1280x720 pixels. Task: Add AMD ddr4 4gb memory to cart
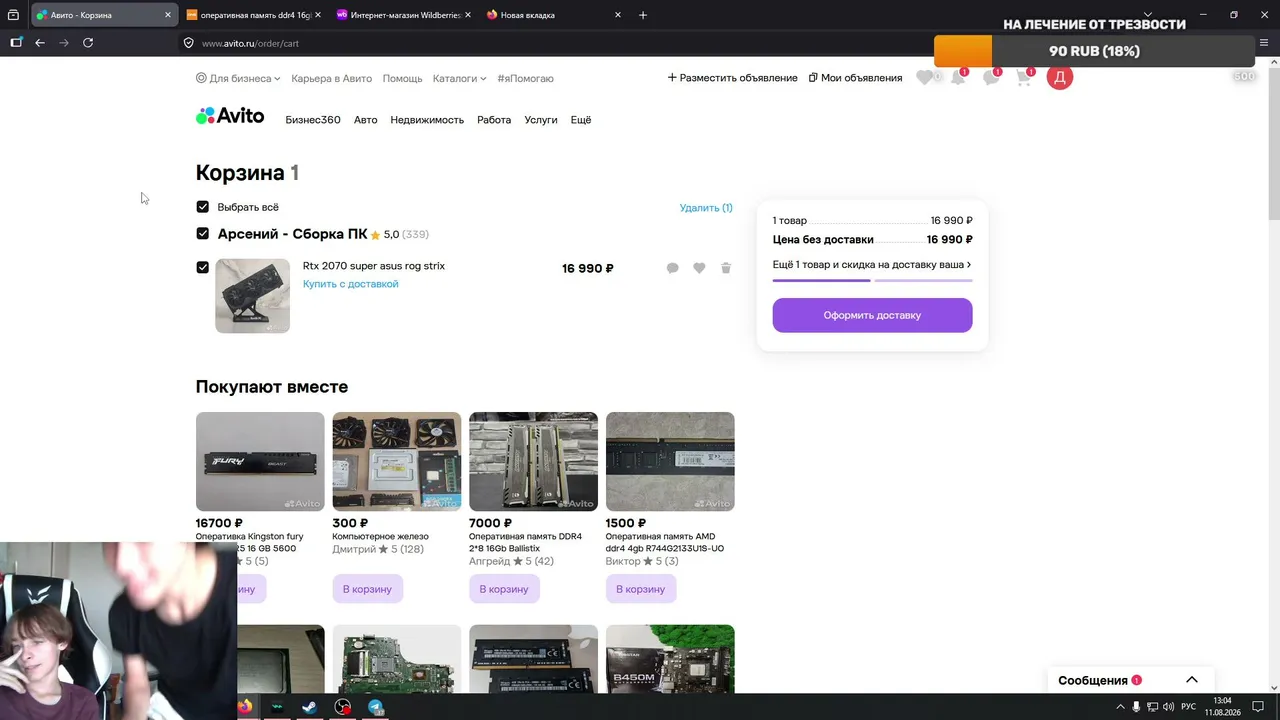tap(641, 589)
